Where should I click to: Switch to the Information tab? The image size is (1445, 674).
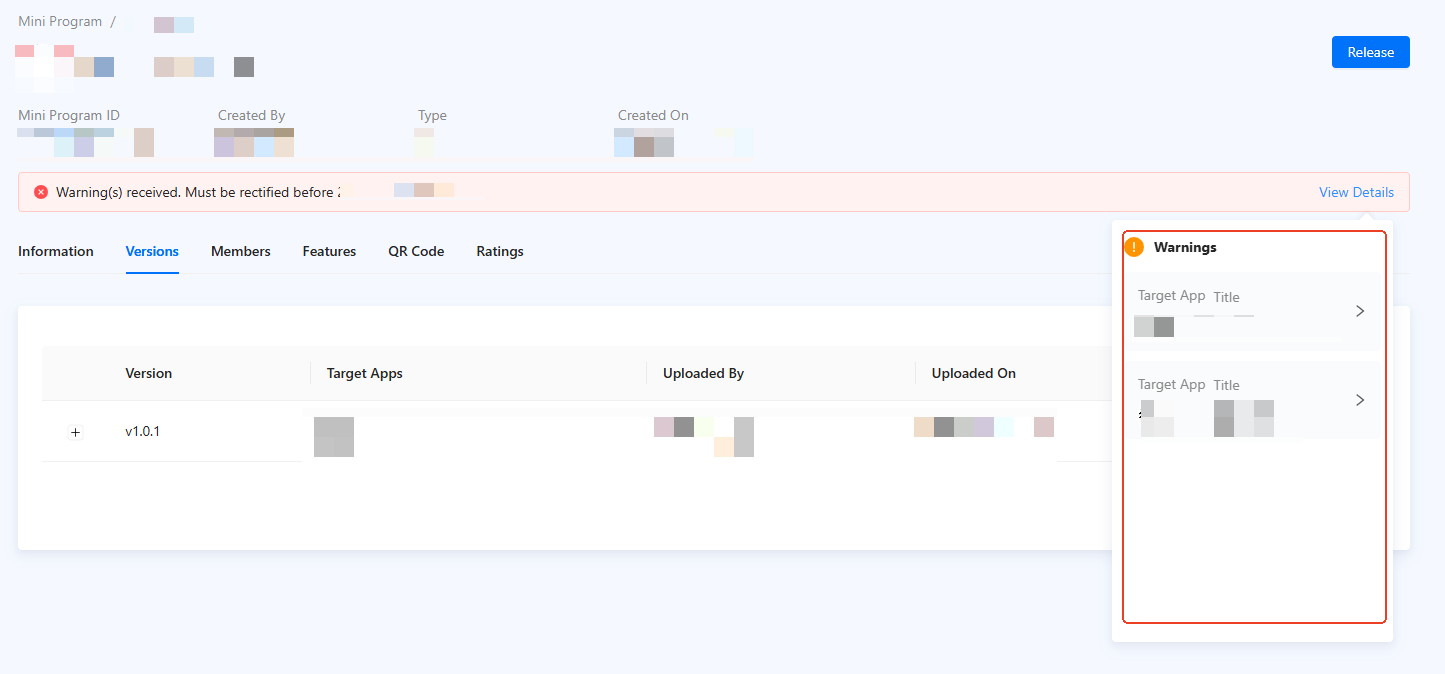pyautogui.click(x=56, y=251)
